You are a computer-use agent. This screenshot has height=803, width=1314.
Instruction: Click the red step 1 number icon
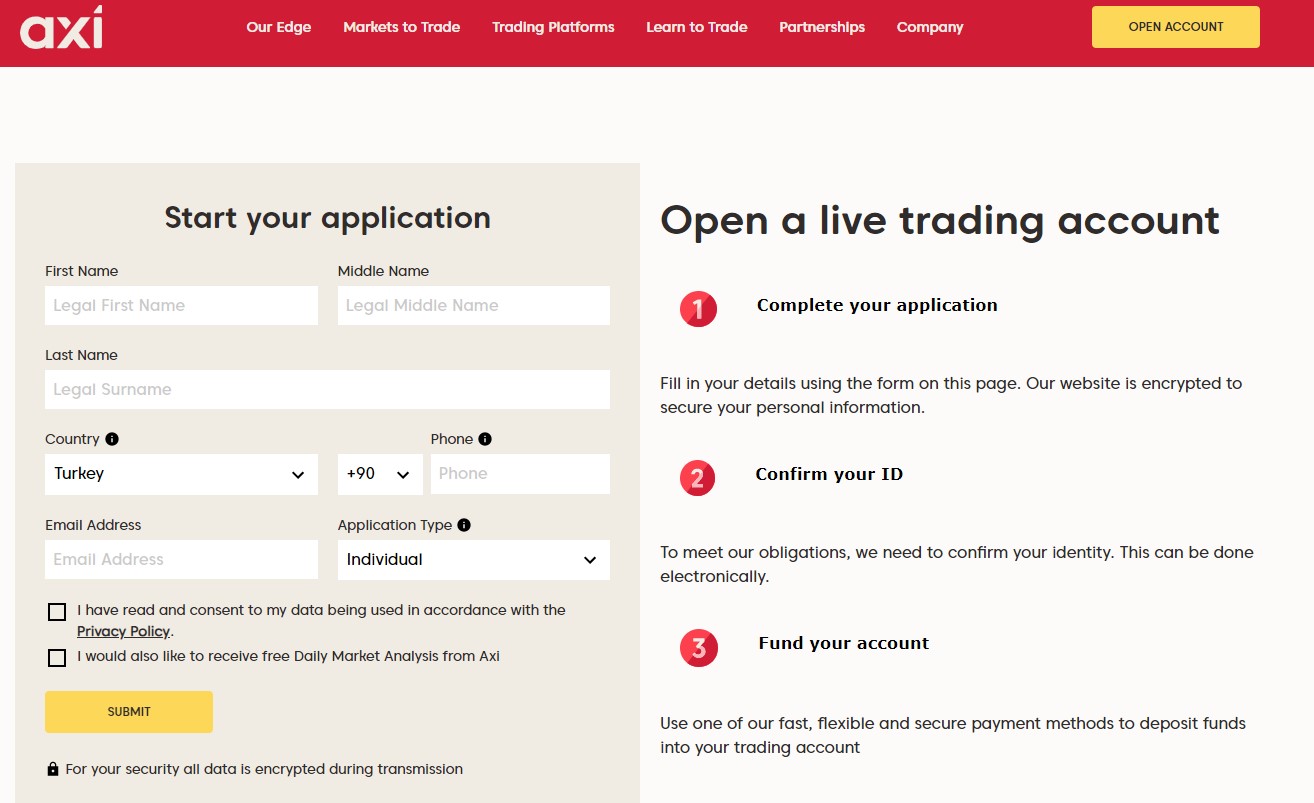698,309
